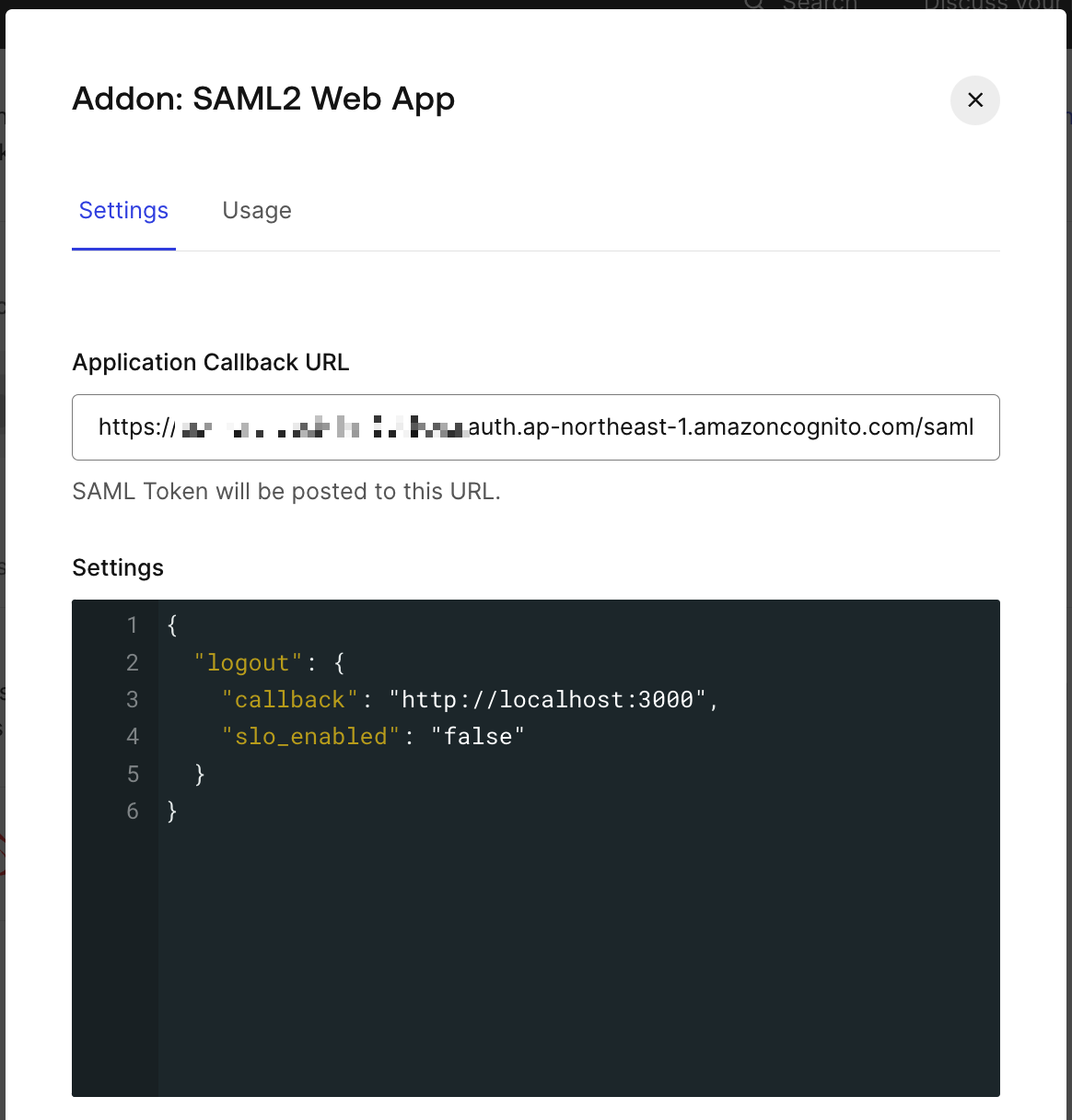Click the http://localhost:3000 value in editor
1072x1120 pixels.
click(548, 700)
